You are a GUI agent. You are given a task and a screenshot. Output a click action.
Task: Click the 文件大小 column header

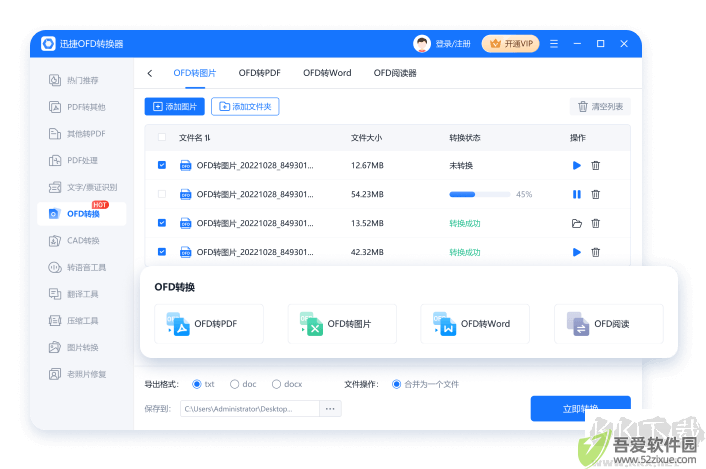[367, 138]
